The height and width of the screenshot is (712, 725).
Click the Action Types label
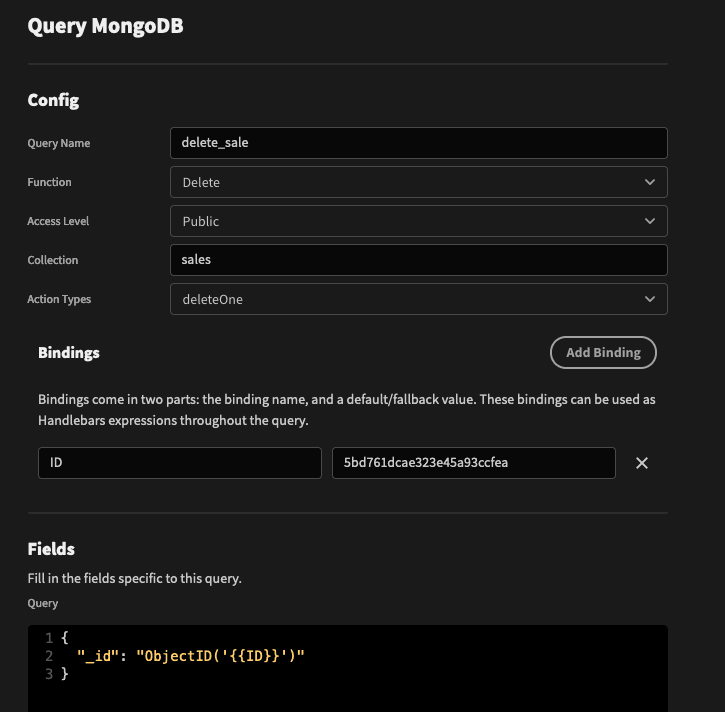click(x=59, y=300)
